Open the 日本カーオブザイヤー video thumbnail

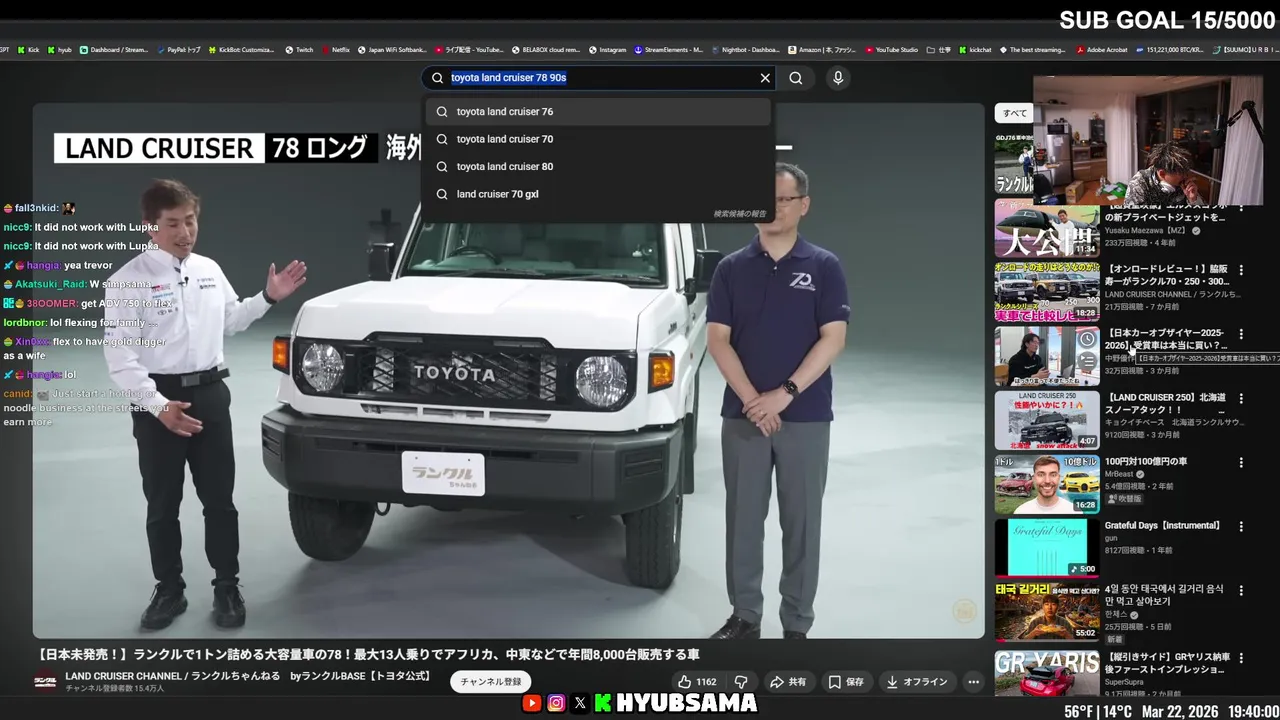1047,356
